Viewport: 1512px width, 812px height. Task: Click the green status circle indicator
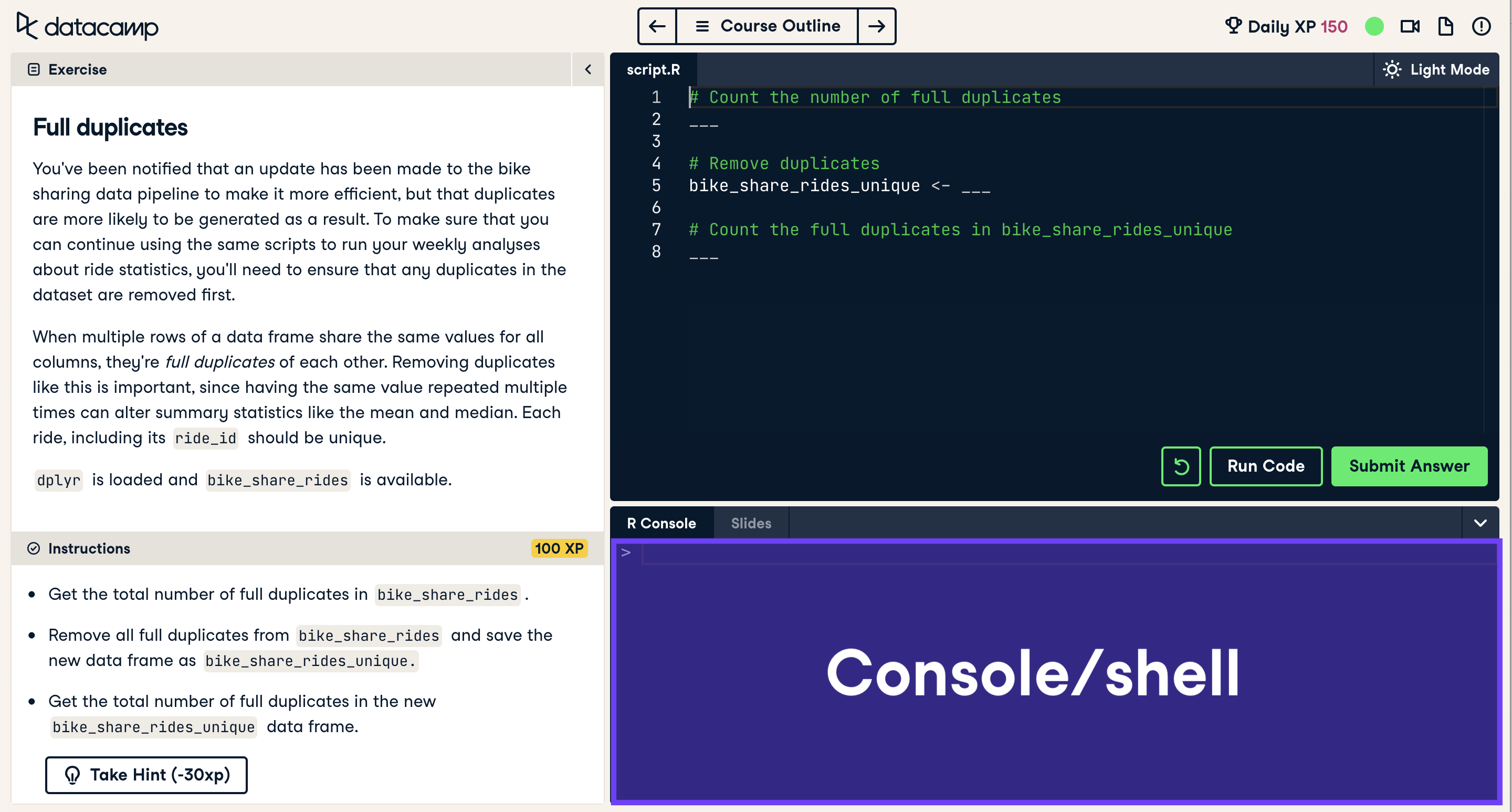tap(1374, 26)
